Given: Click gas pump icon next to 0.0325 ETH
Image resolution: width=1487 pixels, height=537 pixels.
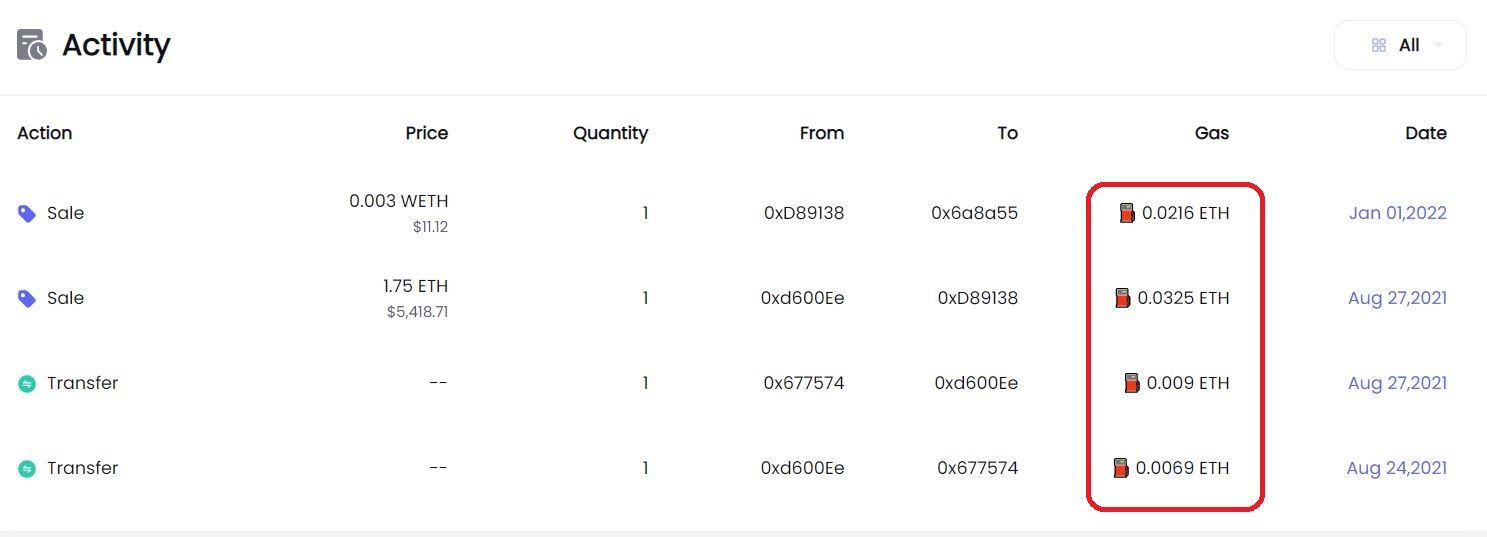Looking at the screenshot, I should [1123, 298].
